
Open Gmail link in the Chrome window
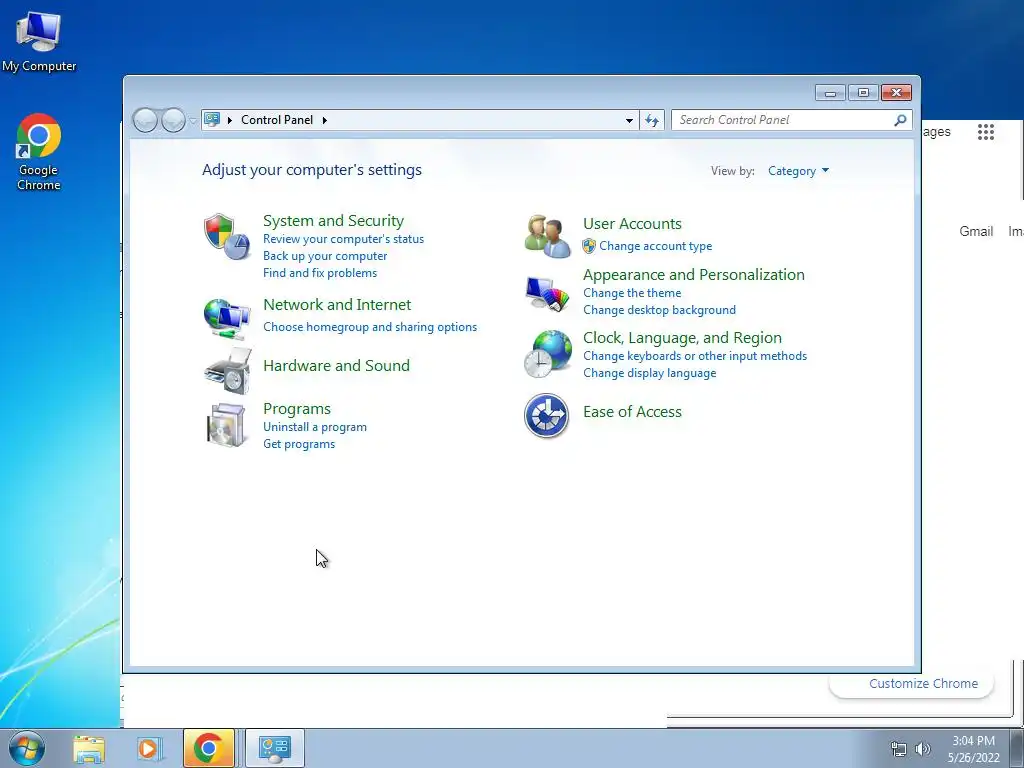[x=976, y=231]
